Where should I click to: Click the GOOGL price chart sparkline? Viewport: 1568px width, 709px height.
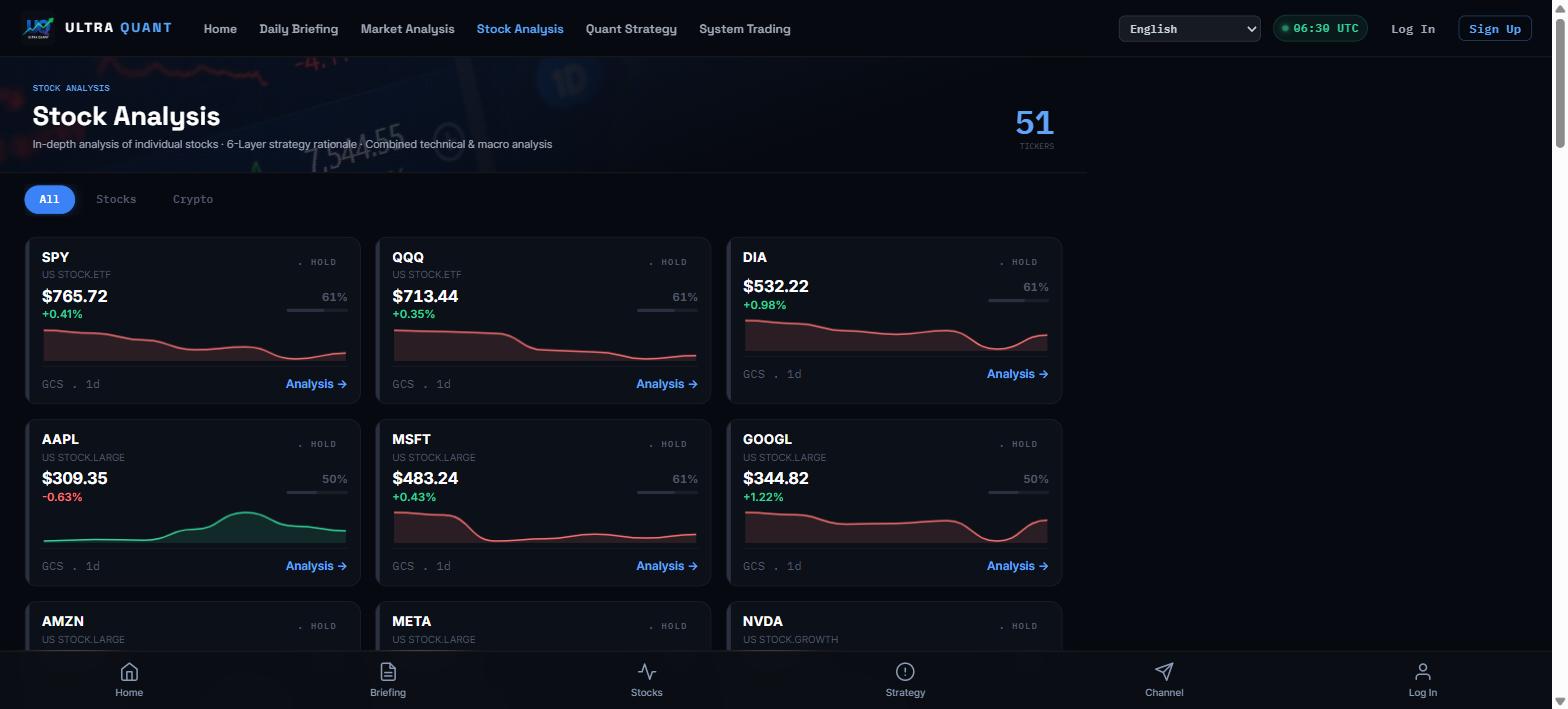896,527
